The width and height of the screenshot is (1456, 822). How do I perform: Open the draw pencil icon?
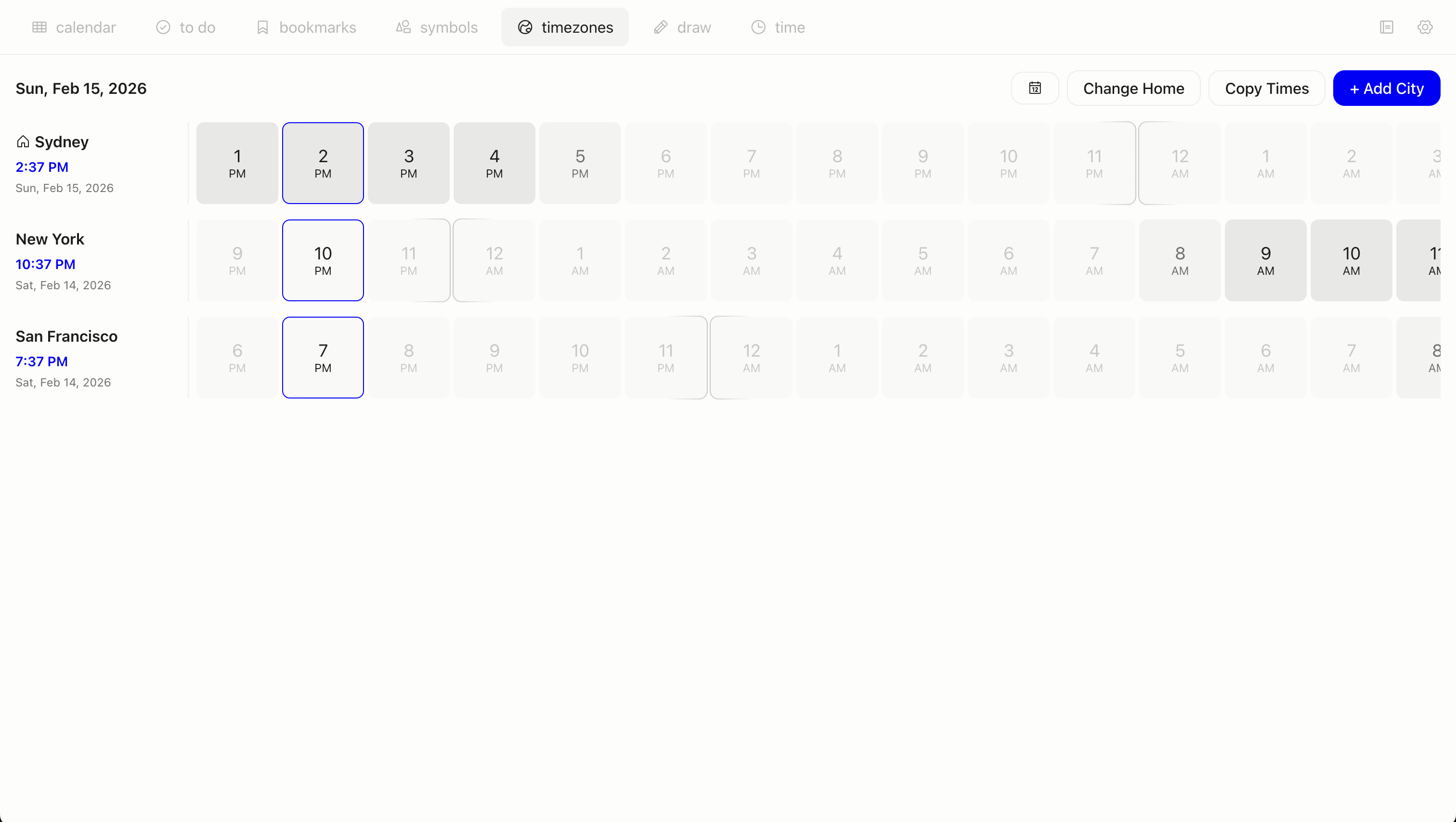[x=660, y=26]
